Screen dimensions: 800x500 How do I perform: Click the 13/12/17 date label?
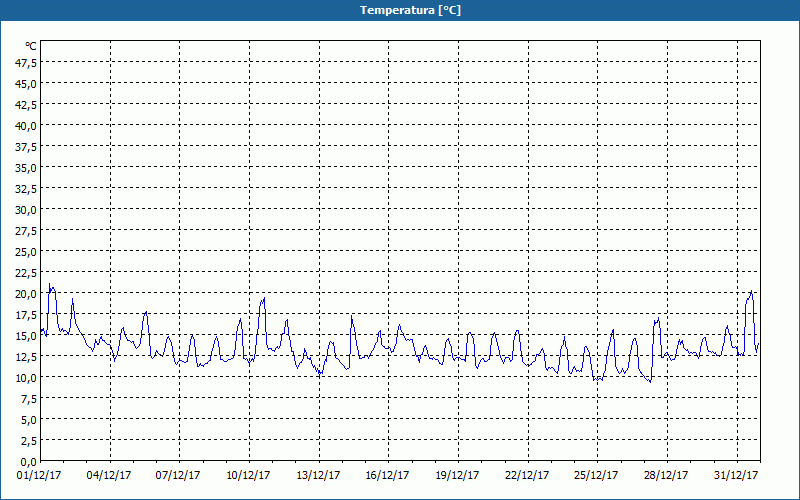[x=318, y=475]
